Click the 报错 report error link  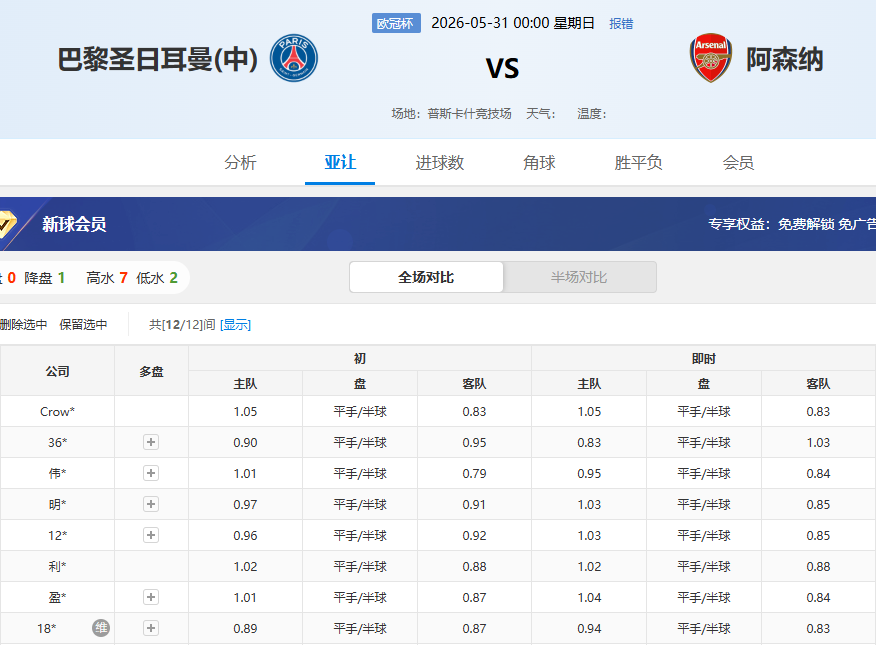point(621,23)
